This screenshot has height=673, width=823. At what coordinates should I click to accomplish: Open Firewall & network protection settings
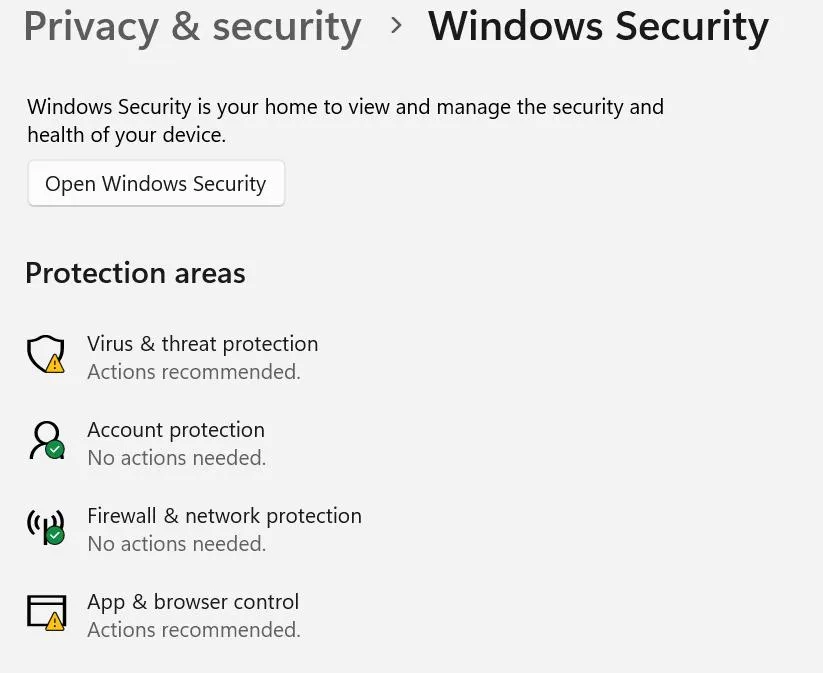(x=224, y=516)
